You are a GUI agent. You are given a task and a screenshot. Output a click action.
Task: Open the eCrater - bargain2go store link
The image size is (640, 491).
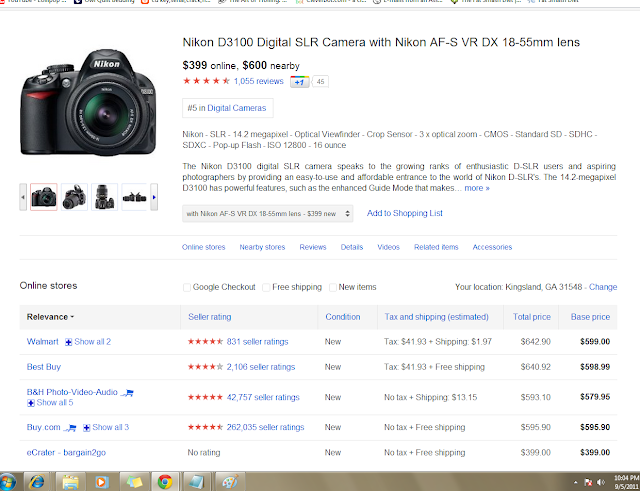(x=66, y=453)
